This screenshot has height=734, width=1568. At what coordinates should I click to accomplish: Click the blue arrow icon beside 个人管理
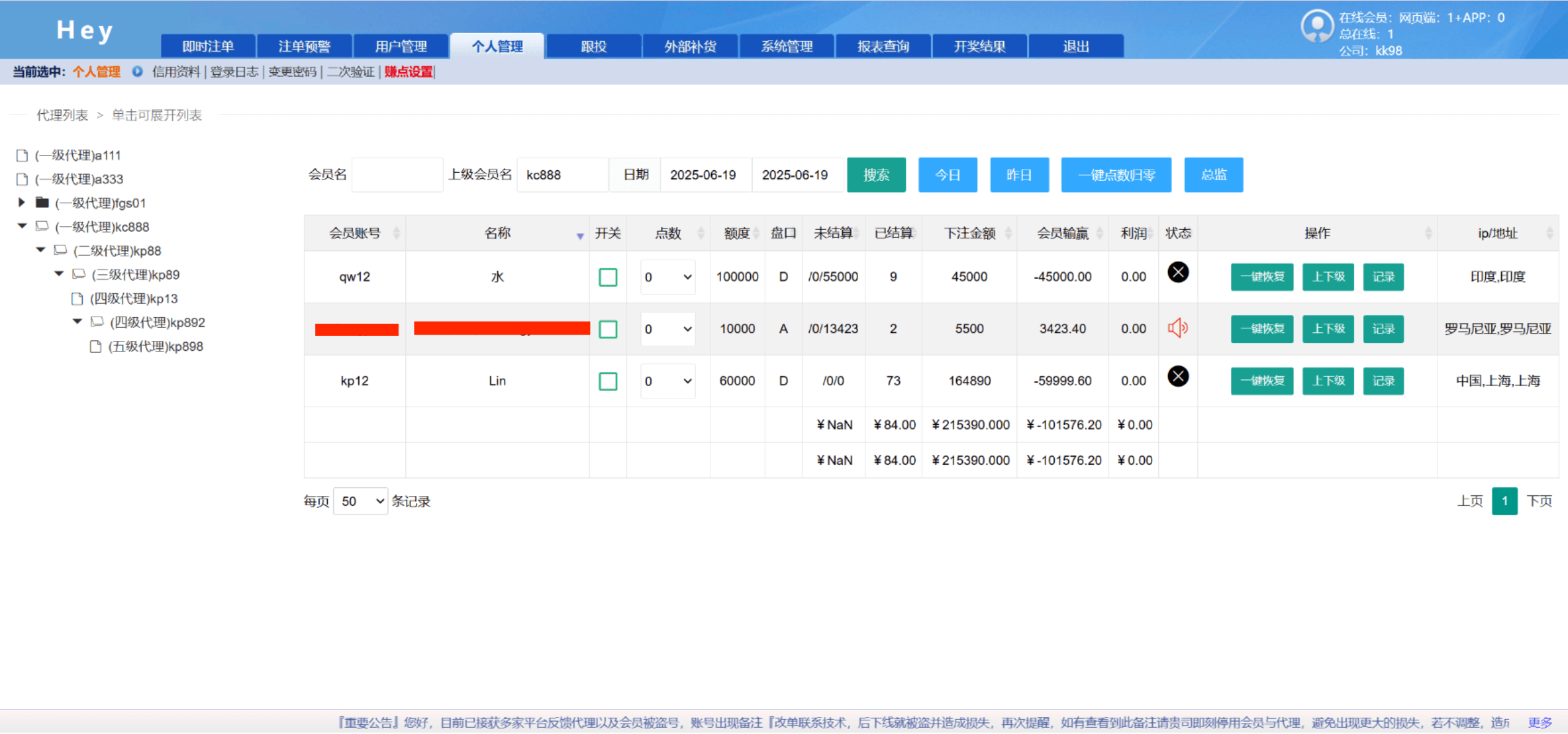coord(137,72)
